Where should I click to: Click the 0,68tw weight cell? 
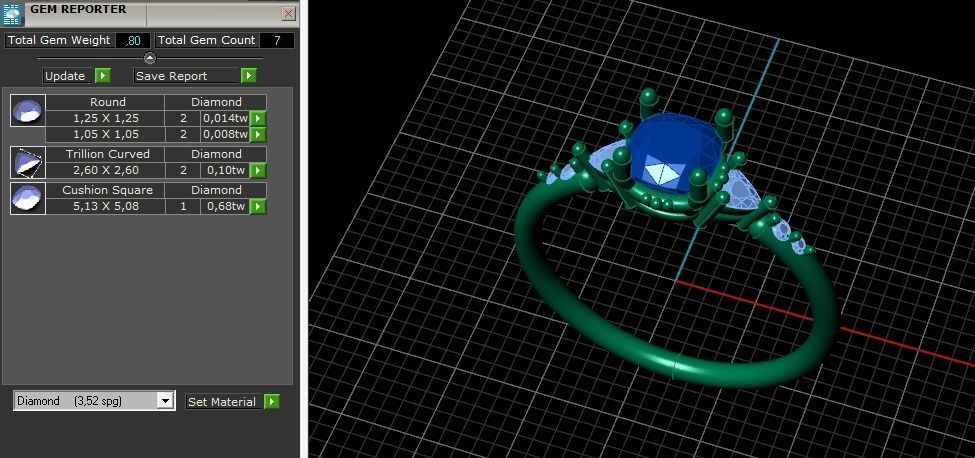225,206
